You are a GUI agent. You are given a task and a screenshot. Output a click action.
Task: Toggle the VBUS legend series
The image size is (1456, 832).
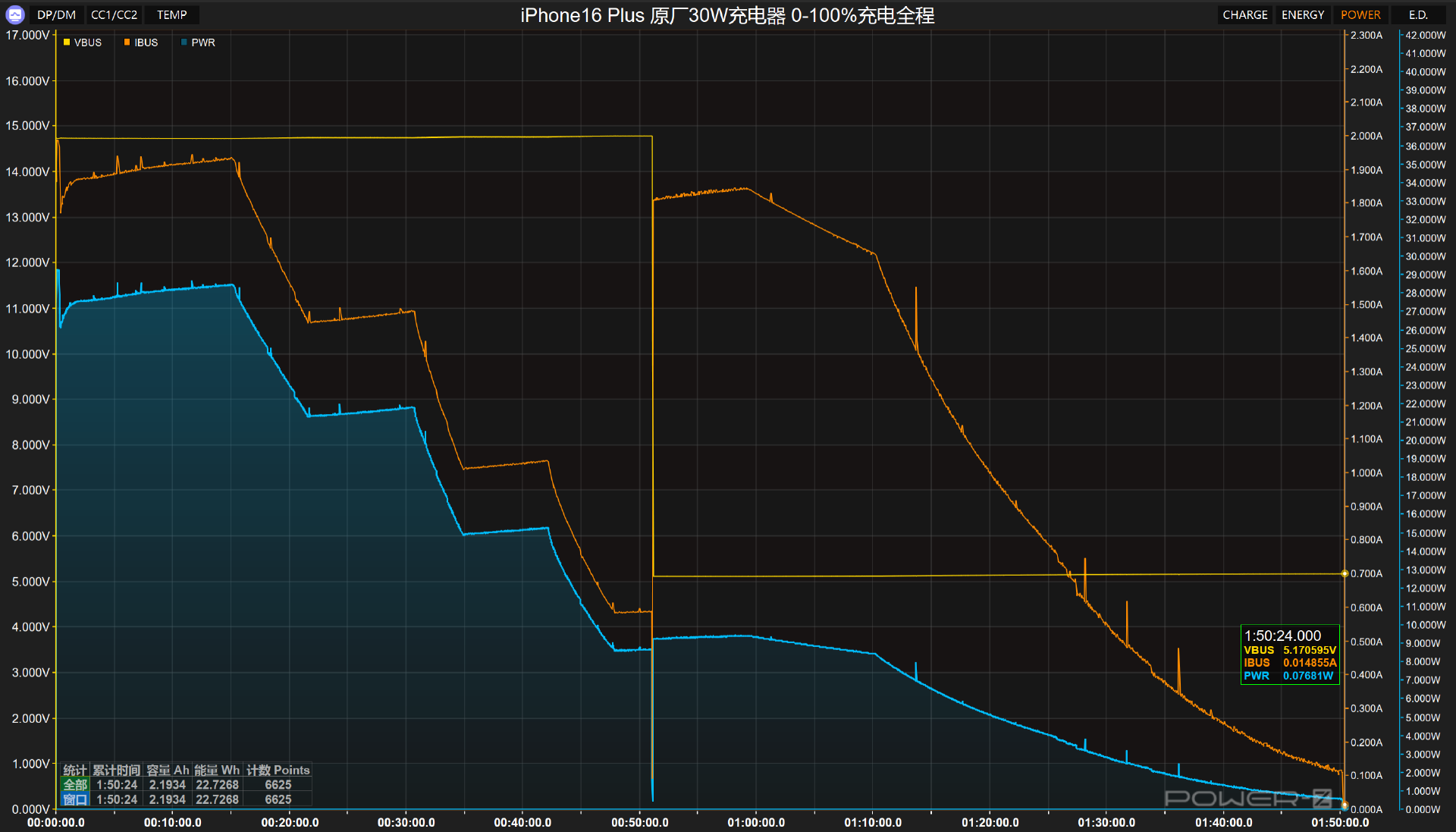coord(83,42)
